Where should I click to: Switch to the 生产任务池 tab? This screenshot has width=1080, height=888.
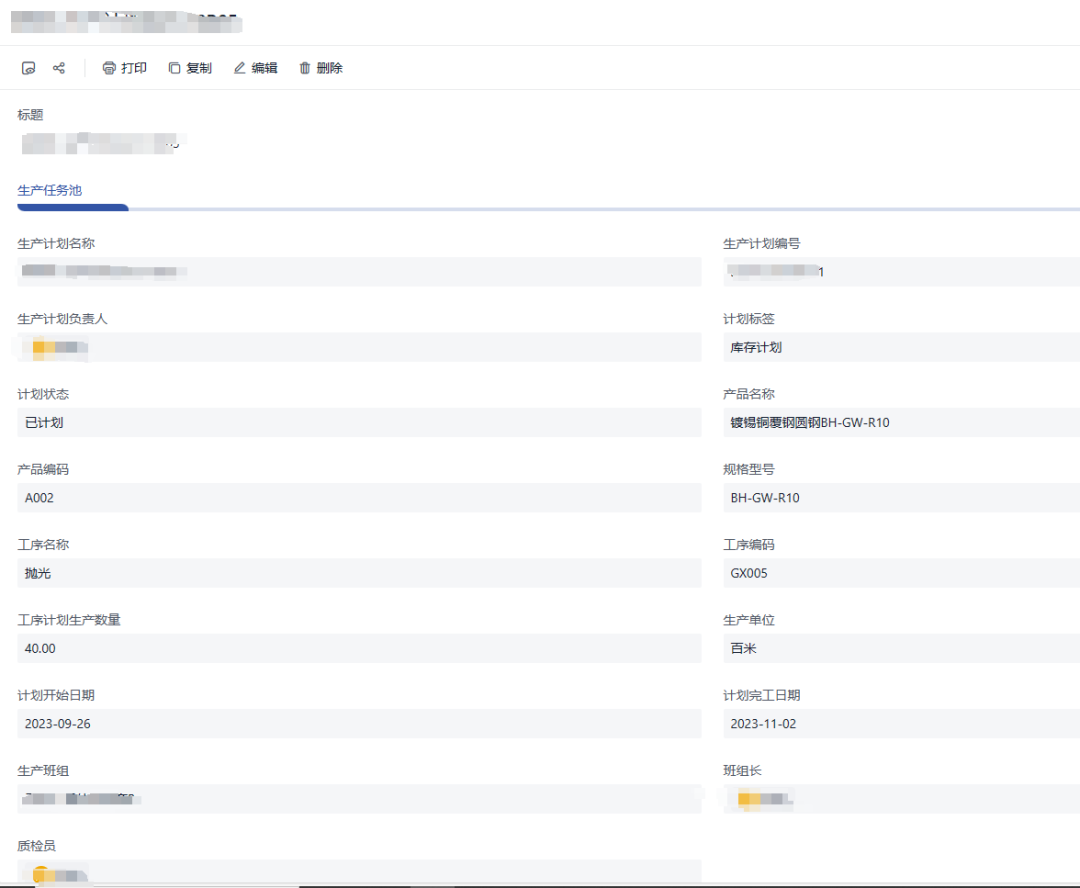(x=50, y=190)
